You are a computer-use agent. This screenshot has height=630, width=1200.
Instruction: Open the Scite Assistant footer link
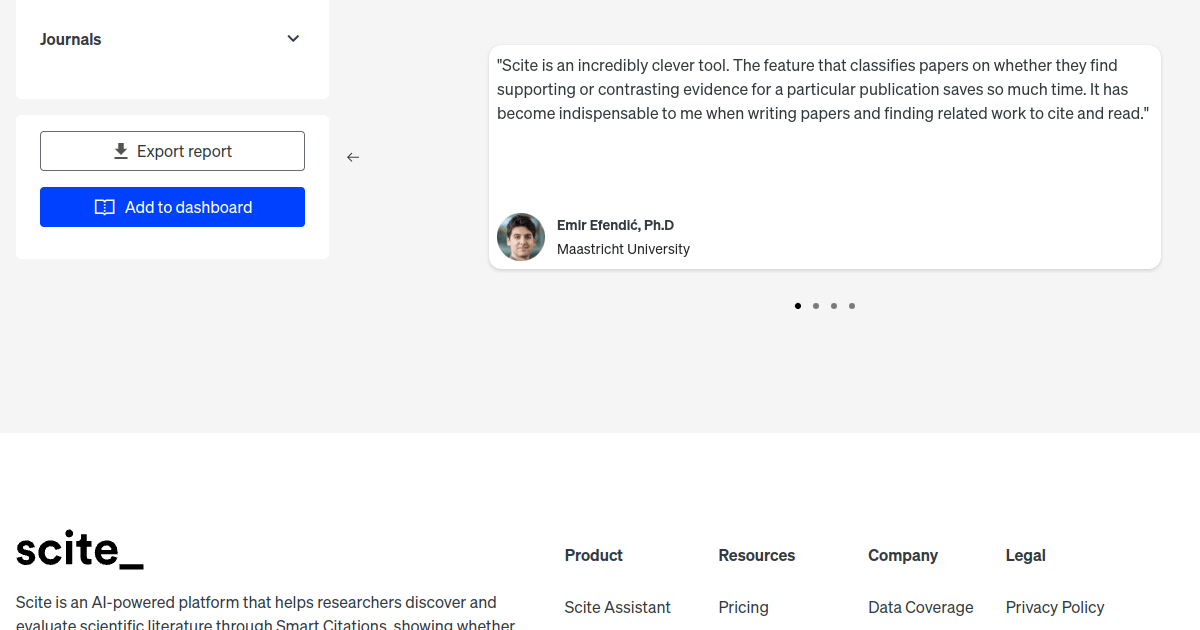[x=617, y=607]
